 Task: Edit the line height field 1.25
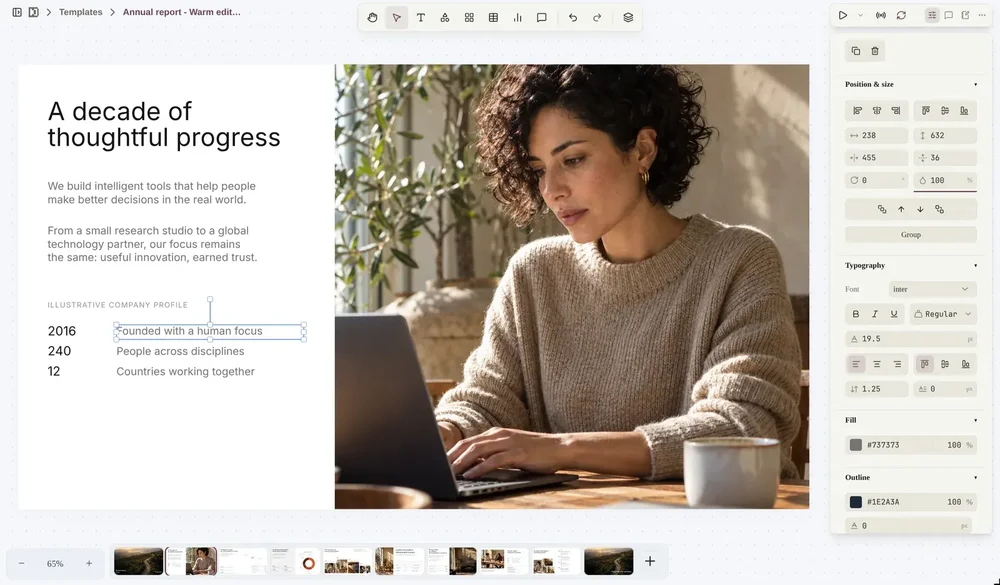[876, 389]
